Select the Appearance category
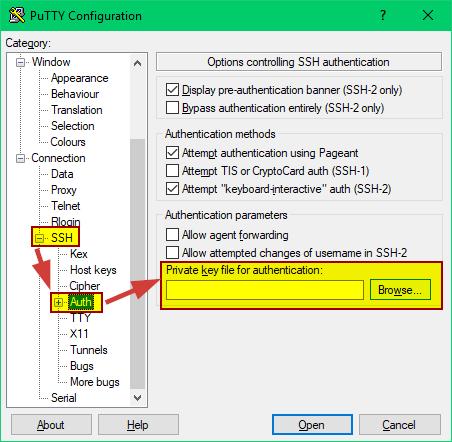452x442 pixels. click(80, 78)
